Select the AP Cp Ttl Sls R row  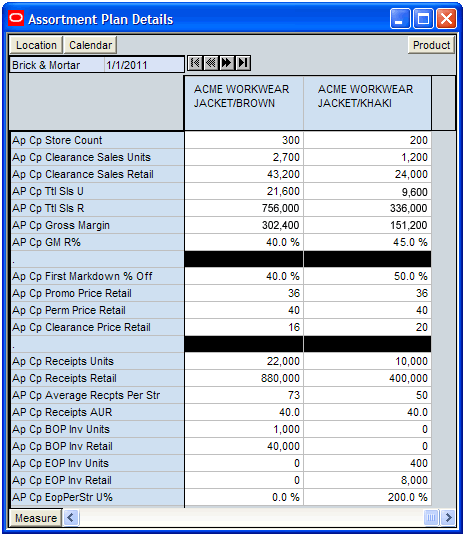97,208
